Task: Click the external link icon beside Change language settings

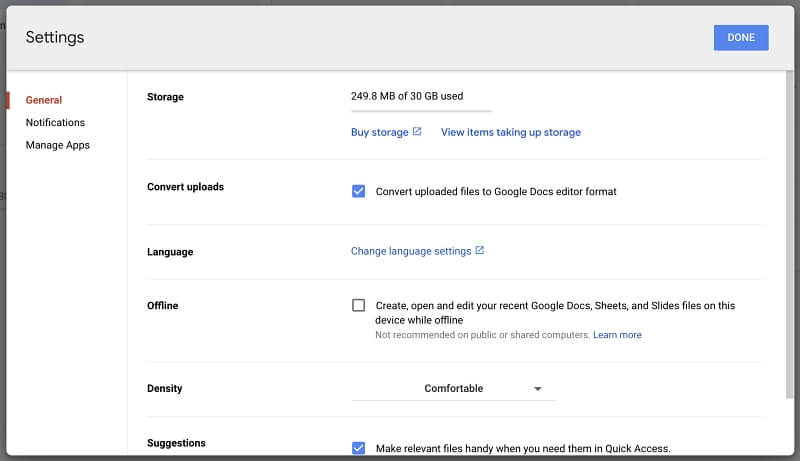Action: pyautogui.click(x=480, y=250)
